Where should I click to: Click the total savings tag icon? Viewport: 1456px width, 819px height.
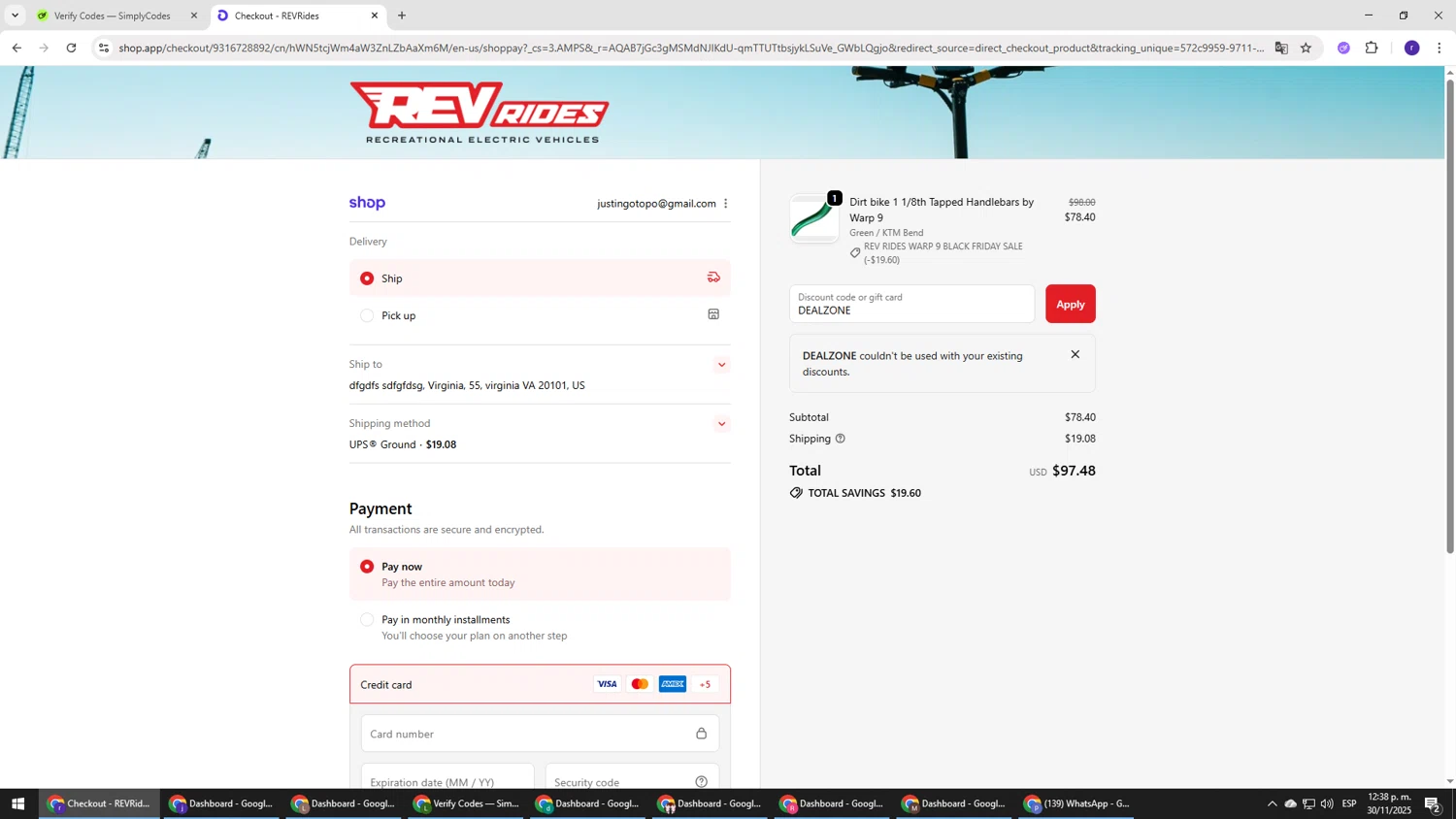coord(796,493)
